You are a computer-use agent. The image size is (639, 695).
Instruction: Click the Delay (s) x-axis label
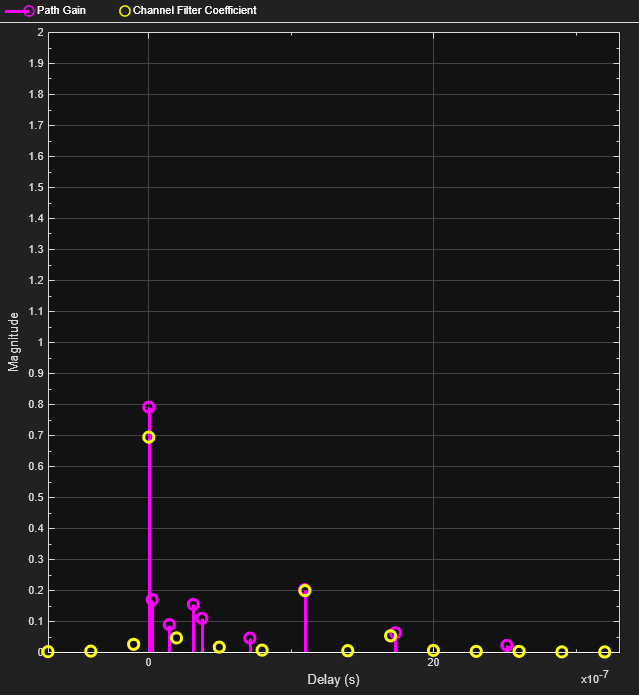click(x=333, y=680)
